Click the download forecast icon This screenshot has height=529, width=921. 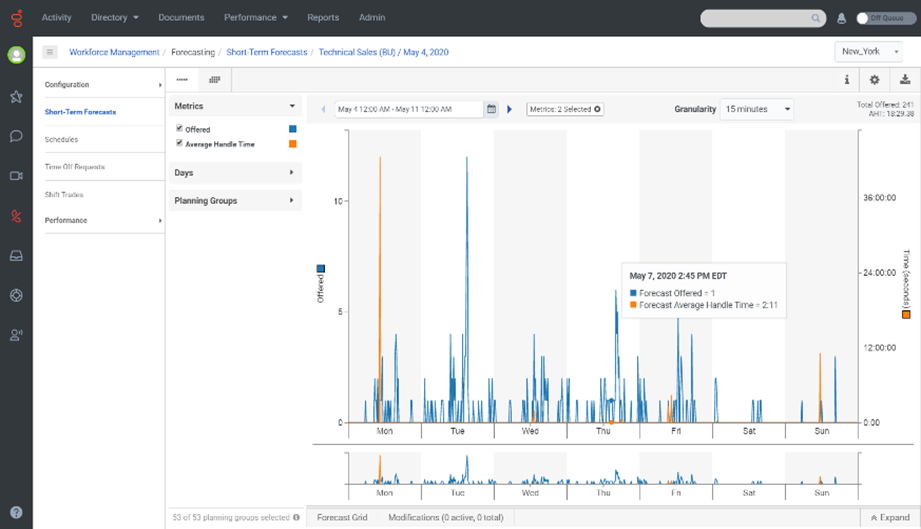[x=905, y=80]
